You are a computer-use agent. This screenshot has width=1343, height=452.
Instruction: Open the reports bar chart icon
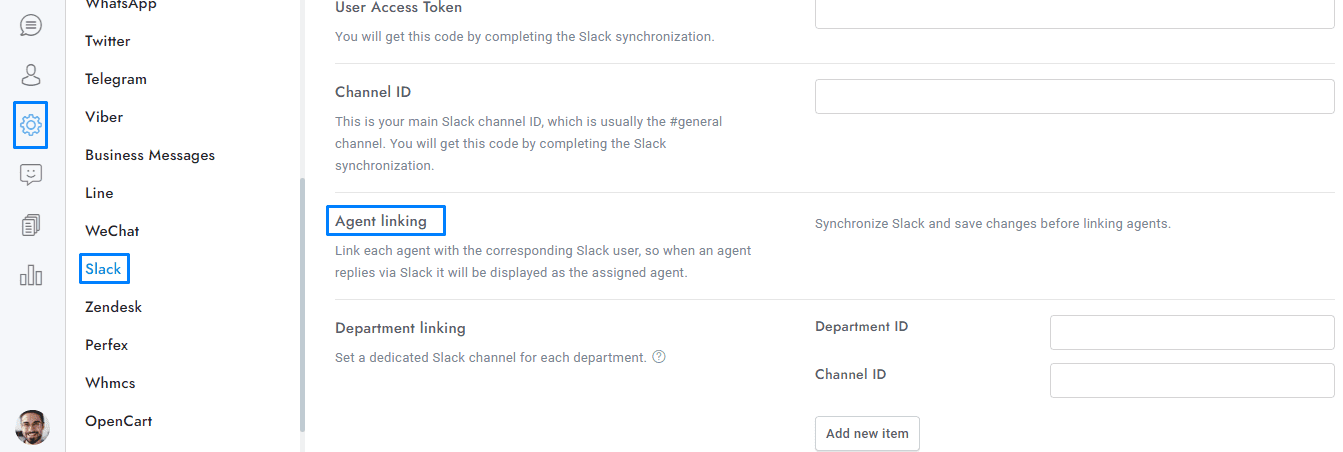[31, 275]
